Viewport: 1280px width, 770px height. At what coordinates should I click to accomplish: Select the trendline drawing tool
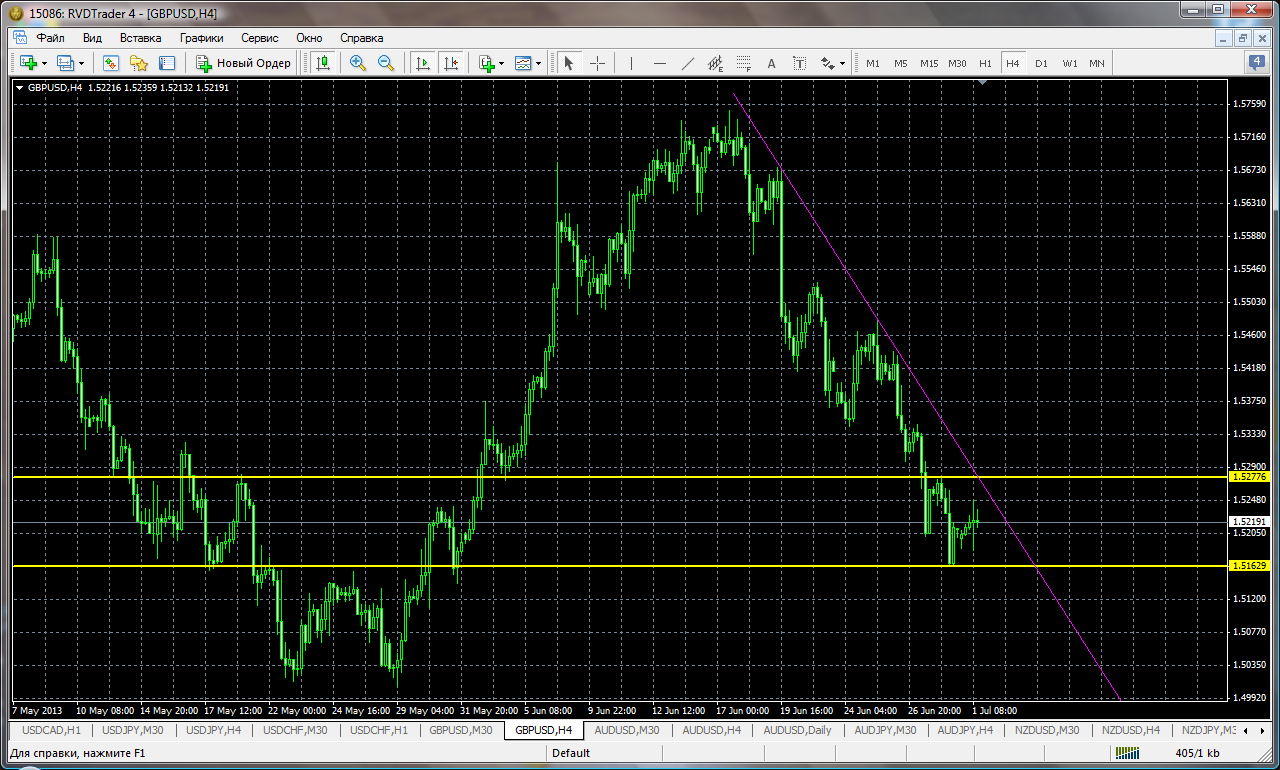coord(687,63)
